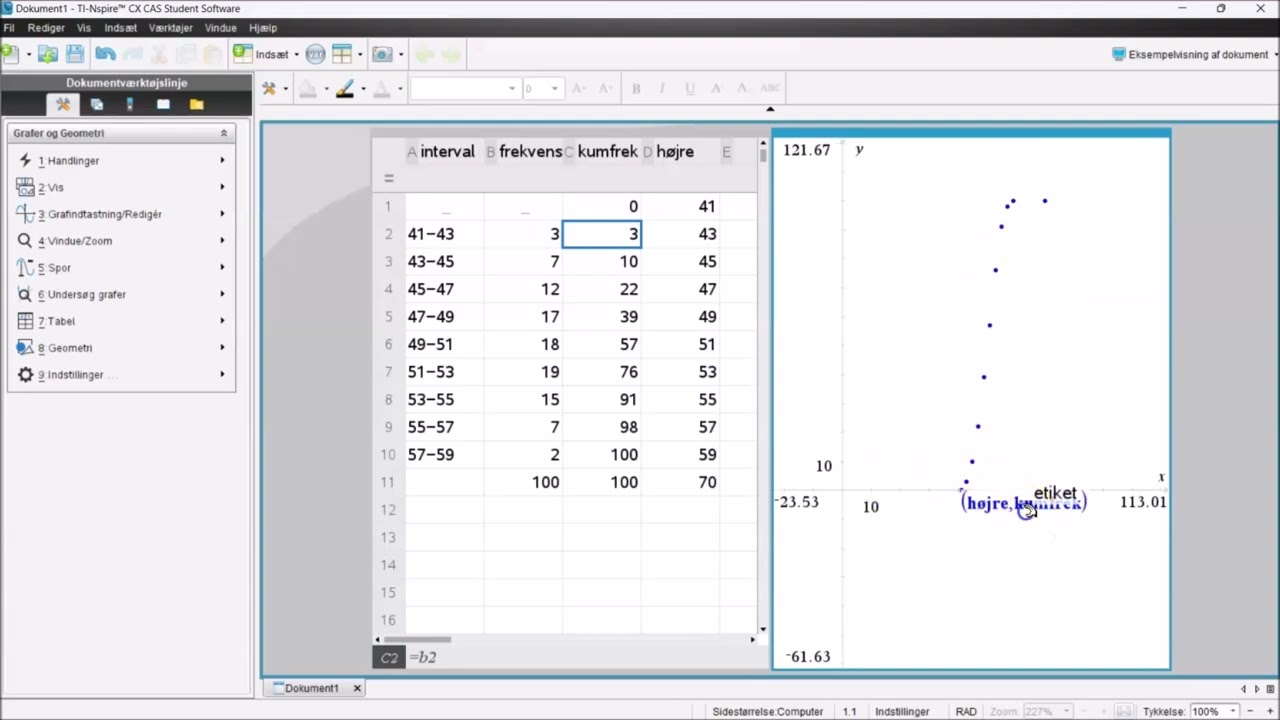This screenshot has width=1280, height=720.
Task: Click the Tykkelse minus button
Action: point(1249,712)
